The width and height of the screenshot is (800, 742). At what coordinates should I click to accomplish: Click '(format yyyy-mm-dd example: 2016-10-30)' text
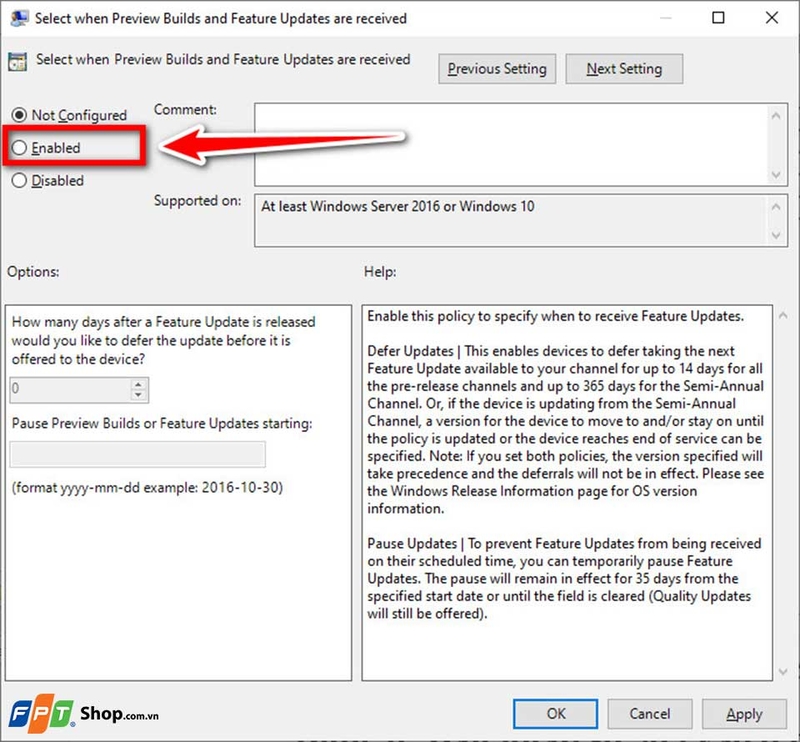(x=147, y=487)
